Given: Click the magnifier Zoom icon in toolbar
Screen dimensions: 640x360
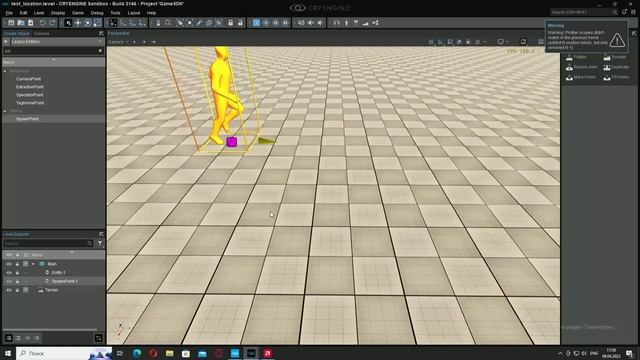Looking at the screenshot, I should tap(168, 23).
